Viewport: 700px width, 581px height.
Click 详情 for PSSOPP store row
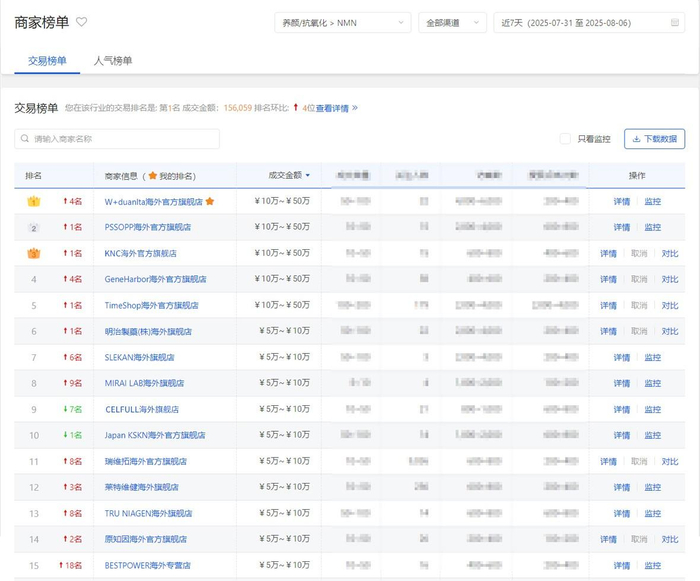pos(622,228)
